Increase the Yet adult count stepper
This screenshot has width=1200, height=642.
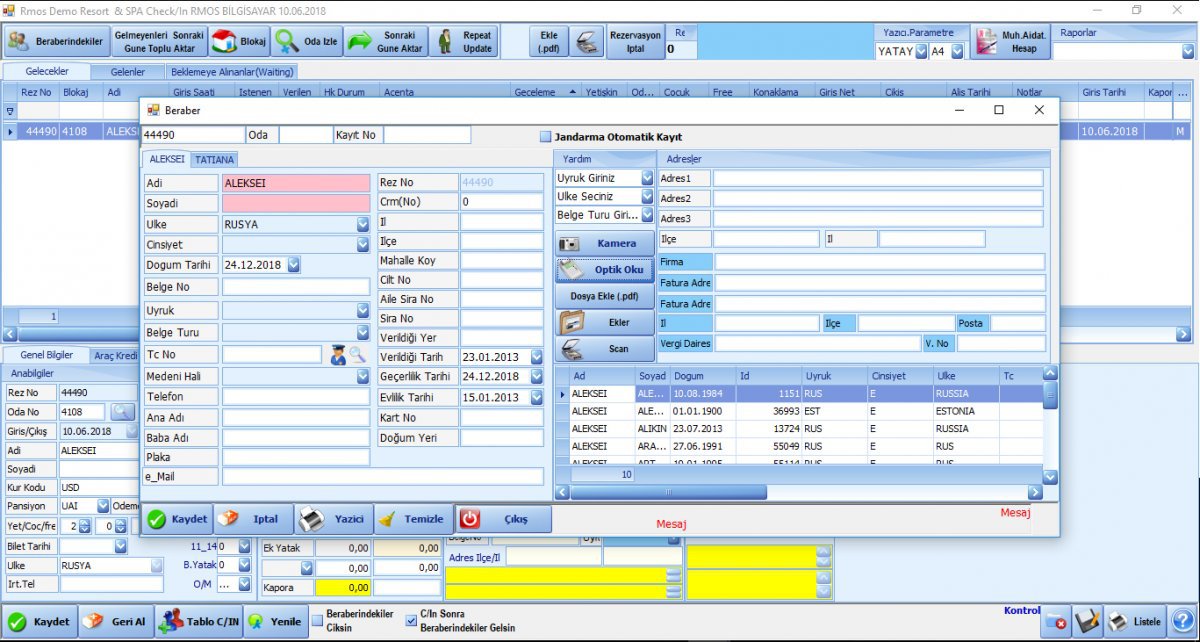(x=84, y=522)
